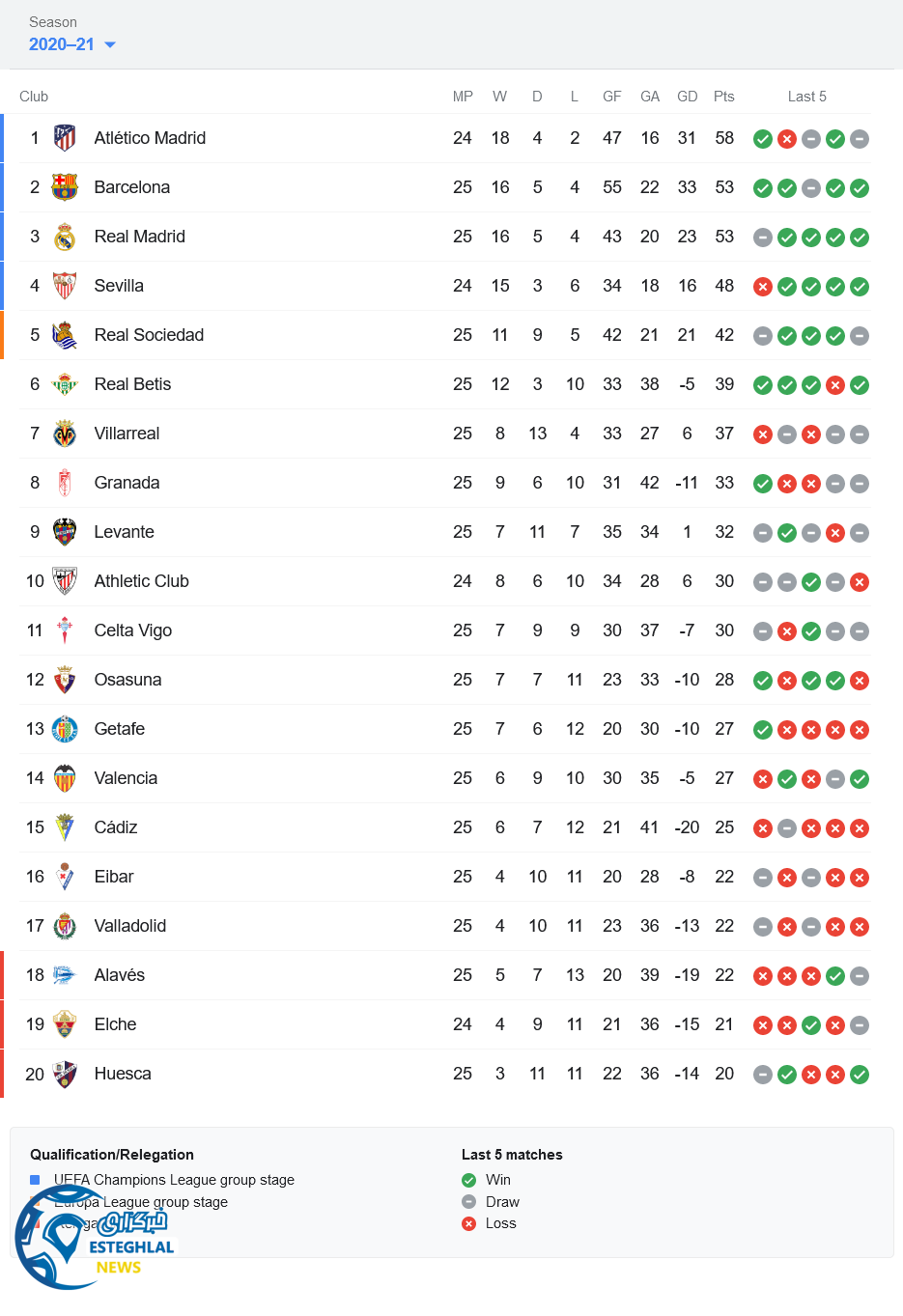Click the Barcelona club crest

click(65, 187)
